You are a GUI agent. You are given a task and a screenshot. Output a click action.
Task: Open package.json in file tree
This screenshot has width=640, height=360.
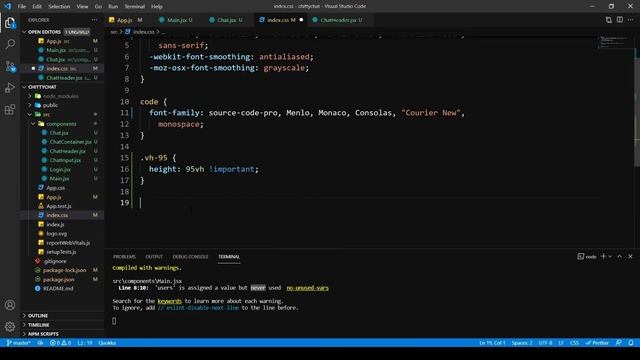tap(58, 280)
